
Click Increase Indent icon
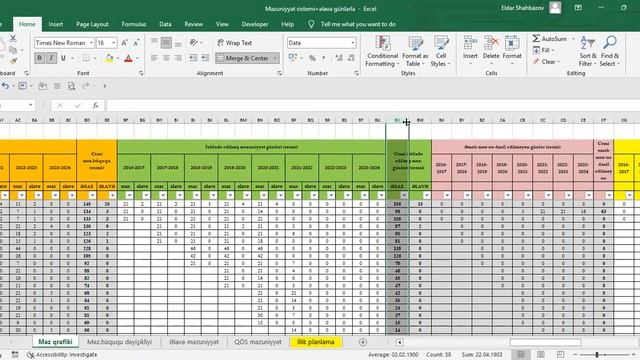pos(205,58)
